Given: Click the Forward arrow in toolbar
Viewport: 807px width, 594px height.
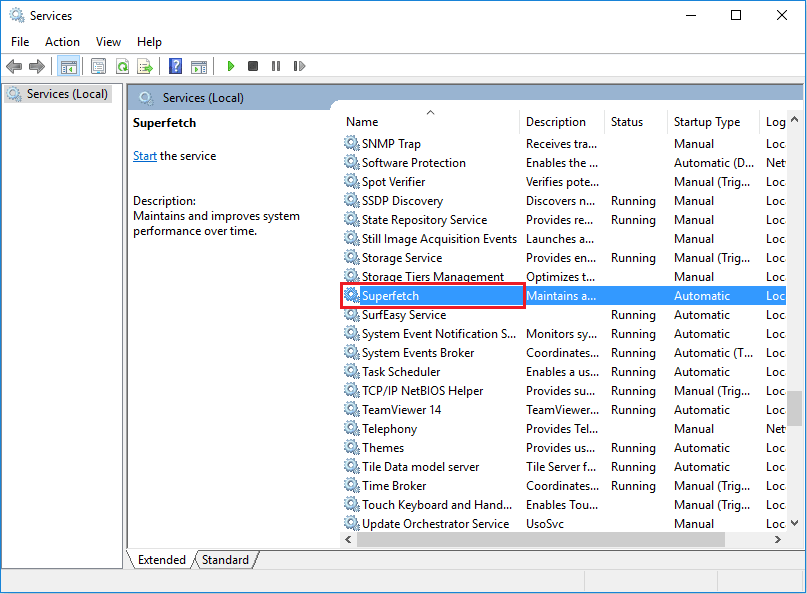Looking at the screenshot, I should (37, 67).
